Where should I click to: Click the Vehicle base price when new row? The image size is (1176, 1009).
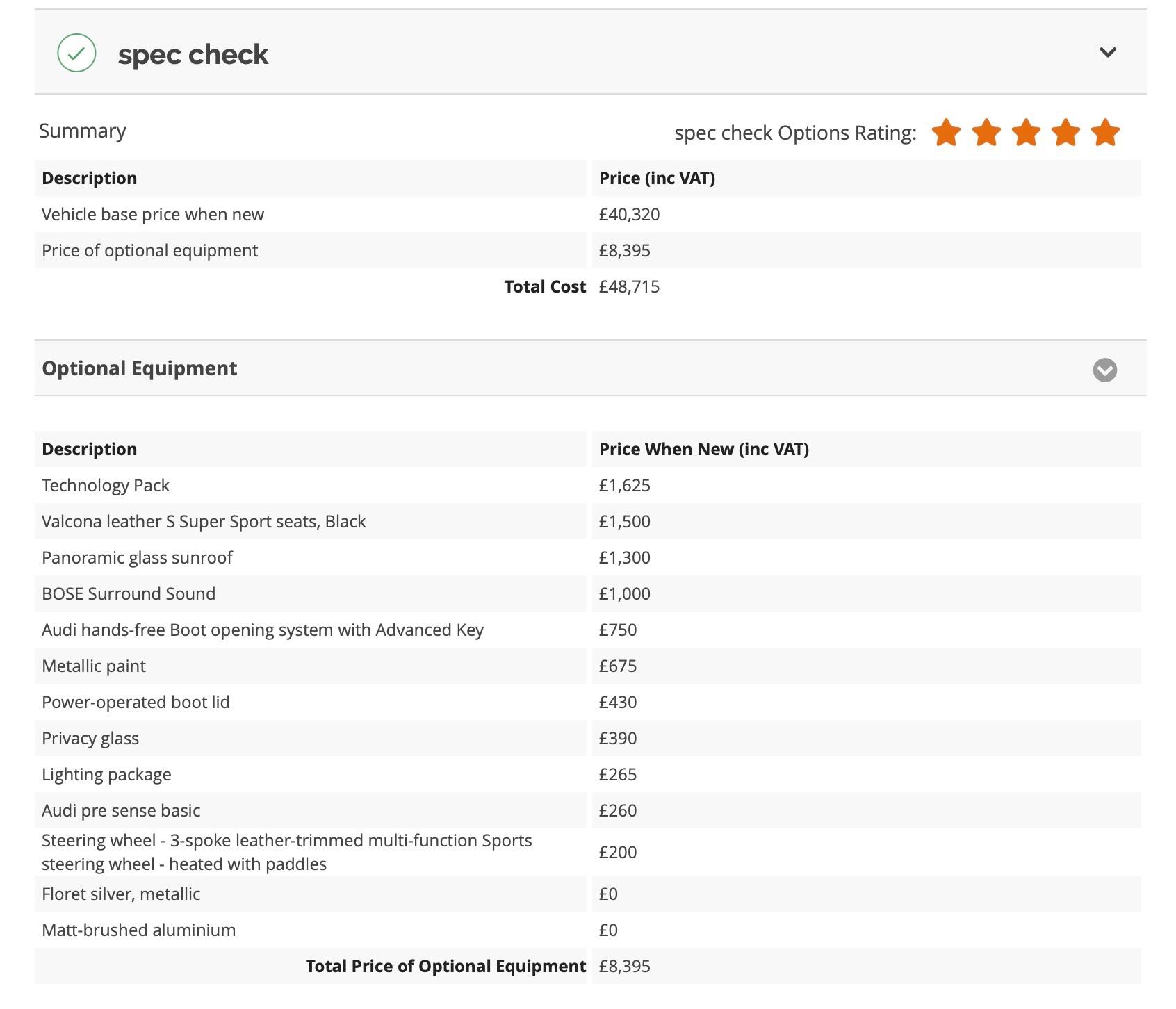click(588, 214)
